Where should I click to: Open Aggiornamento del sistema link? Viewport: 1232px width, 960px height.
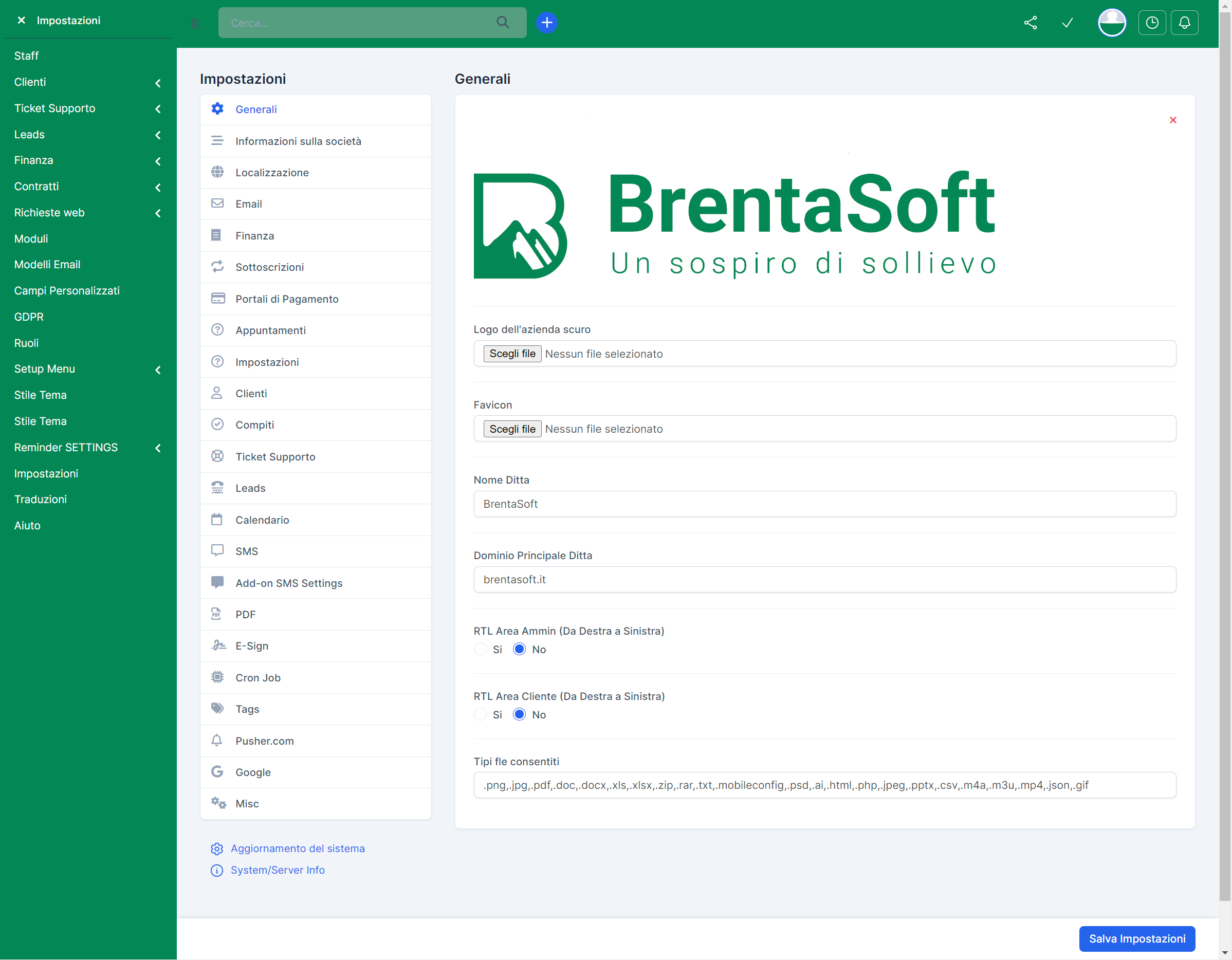click(297, 849)
